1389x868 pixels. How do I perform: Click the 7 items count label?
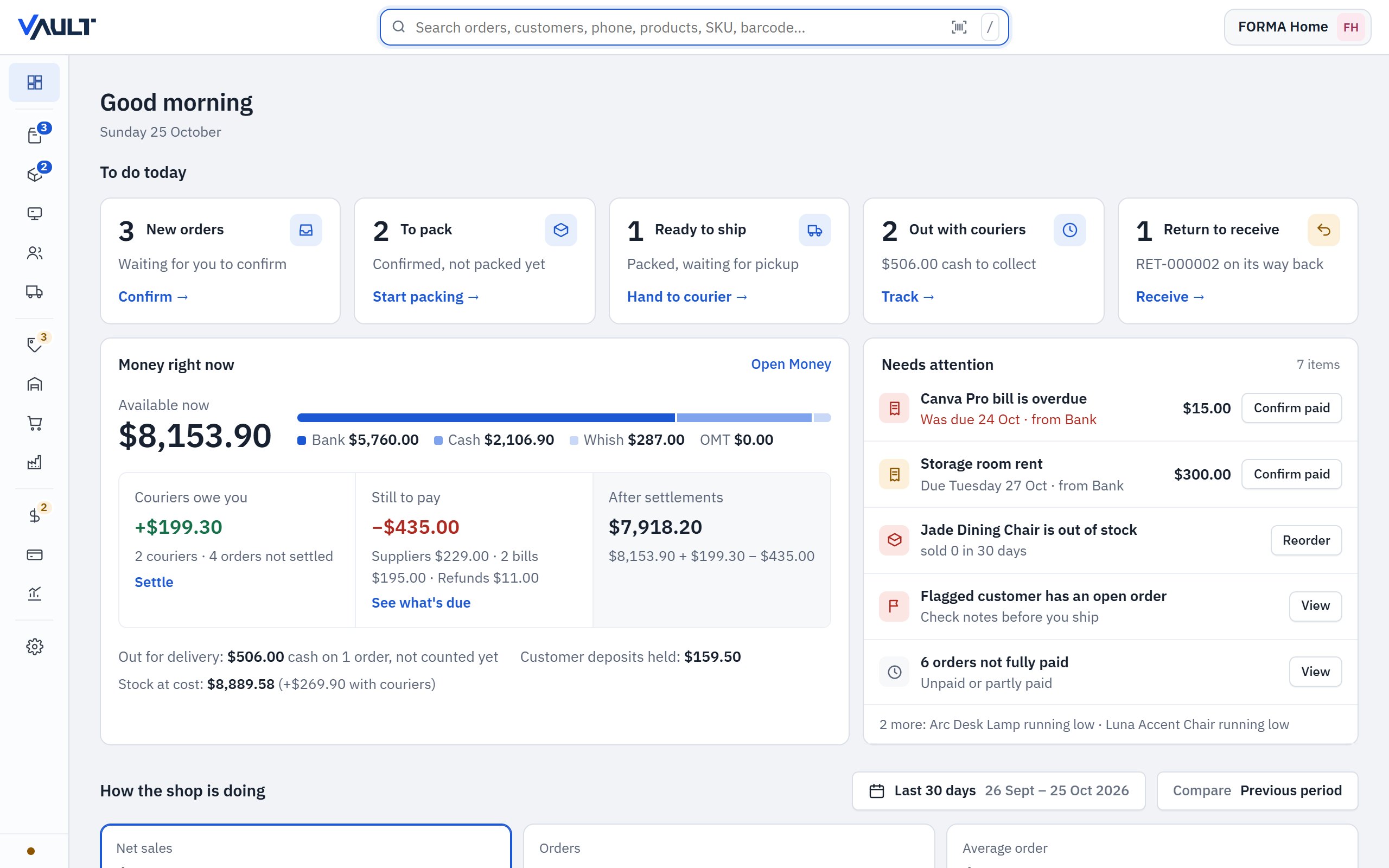click(1318, 365)
